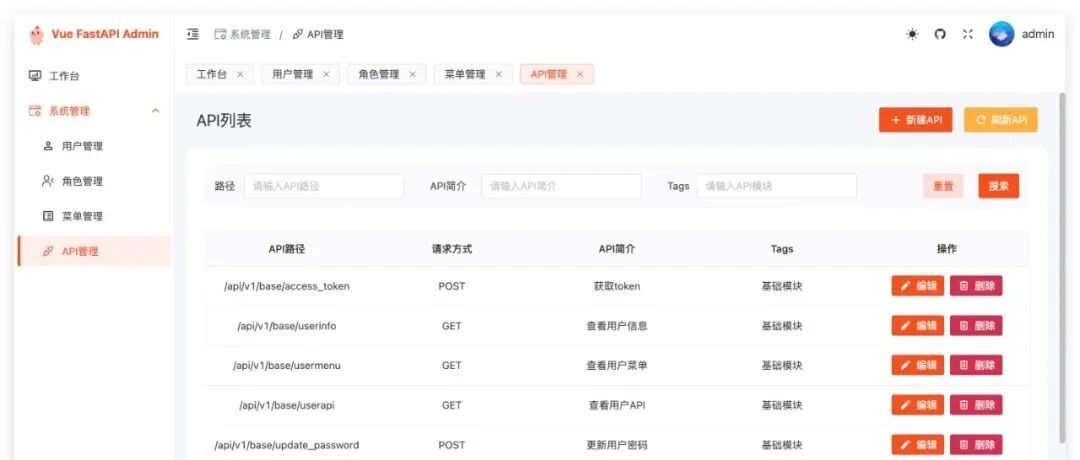Image resolution: width=1080 pixels, height=460 pixels.
Task: Toggle the light/dark theme sun icon
Action: (x=913, y=34)
